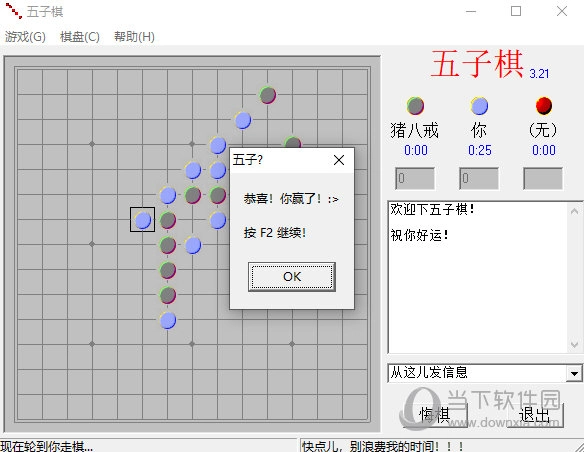Image resolution: width=584 pixels, height=452 pixels.
Task: Close the 五子? dialog with X
Action: (339, 160)
